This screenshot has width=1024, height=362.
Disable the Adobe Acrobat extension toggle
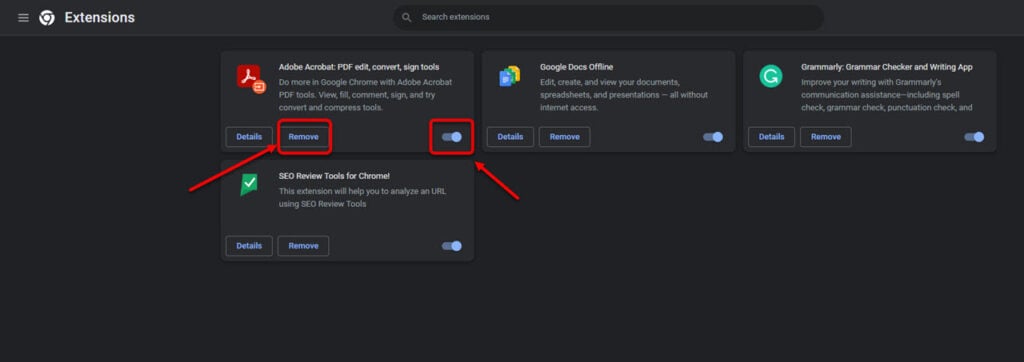[451, 137]
